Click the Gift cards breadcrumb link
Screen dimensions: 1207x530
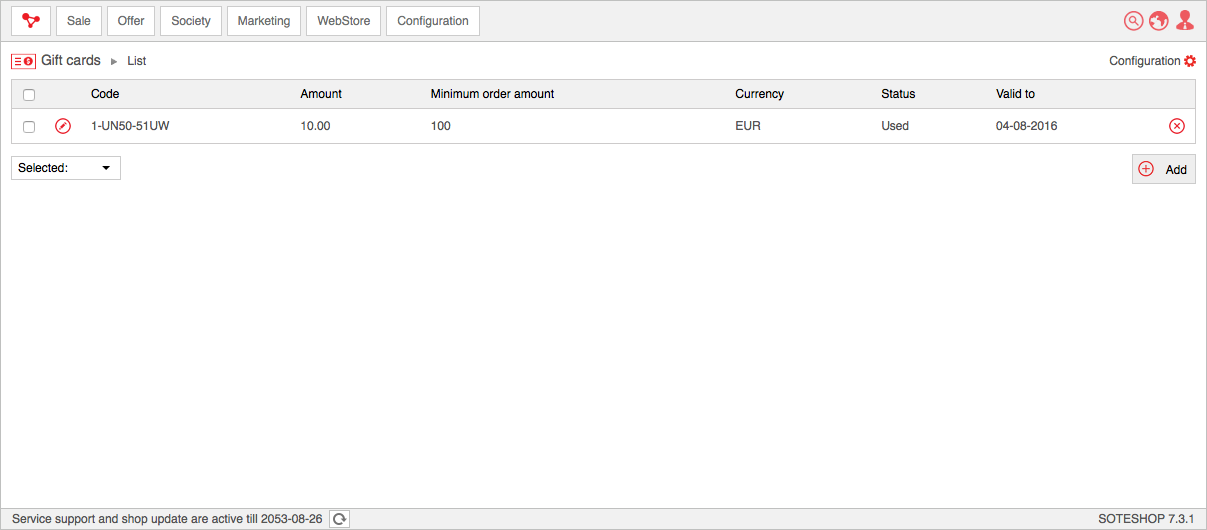pyautogui.click(x=71, y=61)
